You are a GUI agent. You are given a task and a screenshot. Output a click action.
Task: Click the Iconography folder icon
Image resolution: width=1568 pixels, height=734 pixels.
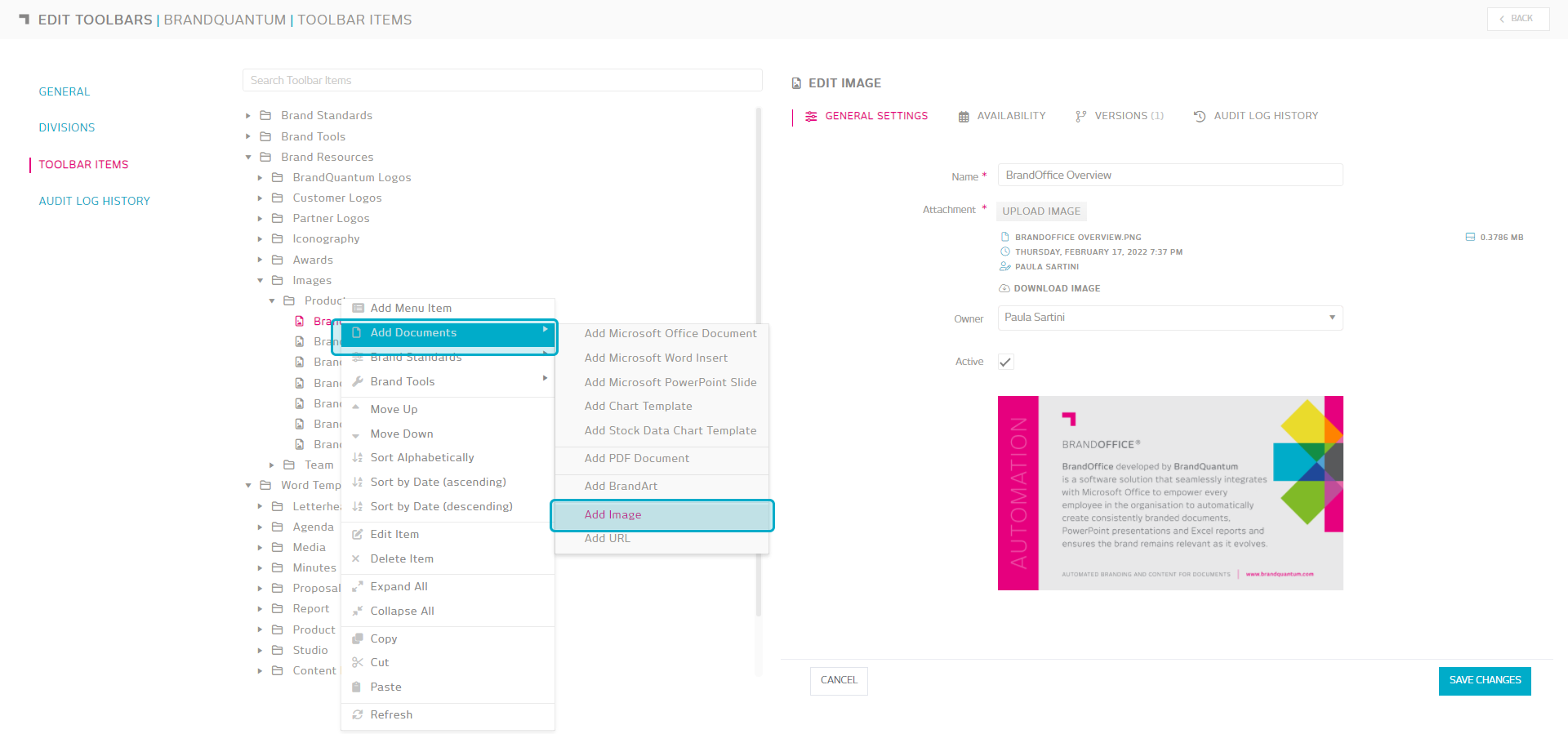pos(277,238)
